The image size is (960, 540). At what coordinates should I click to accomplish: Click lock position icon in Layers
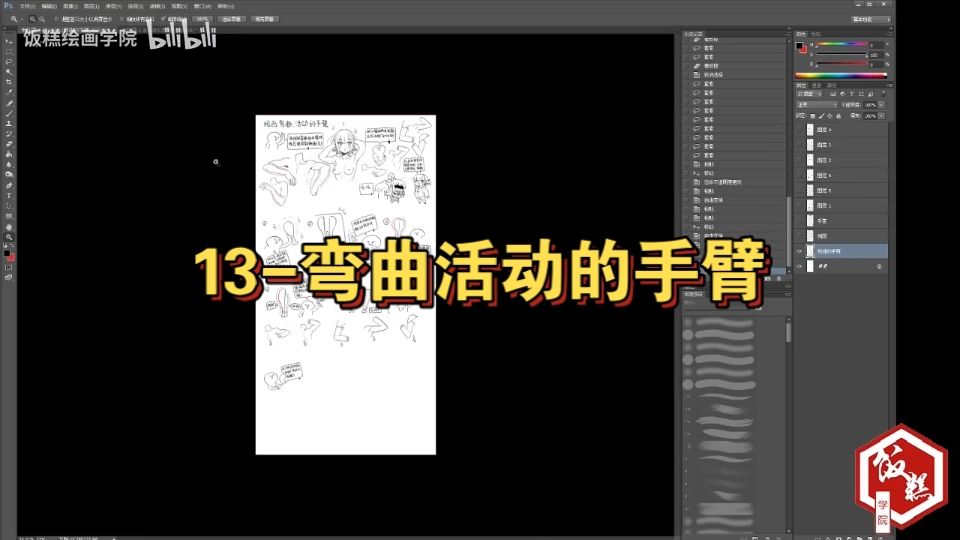coord(830,116)
